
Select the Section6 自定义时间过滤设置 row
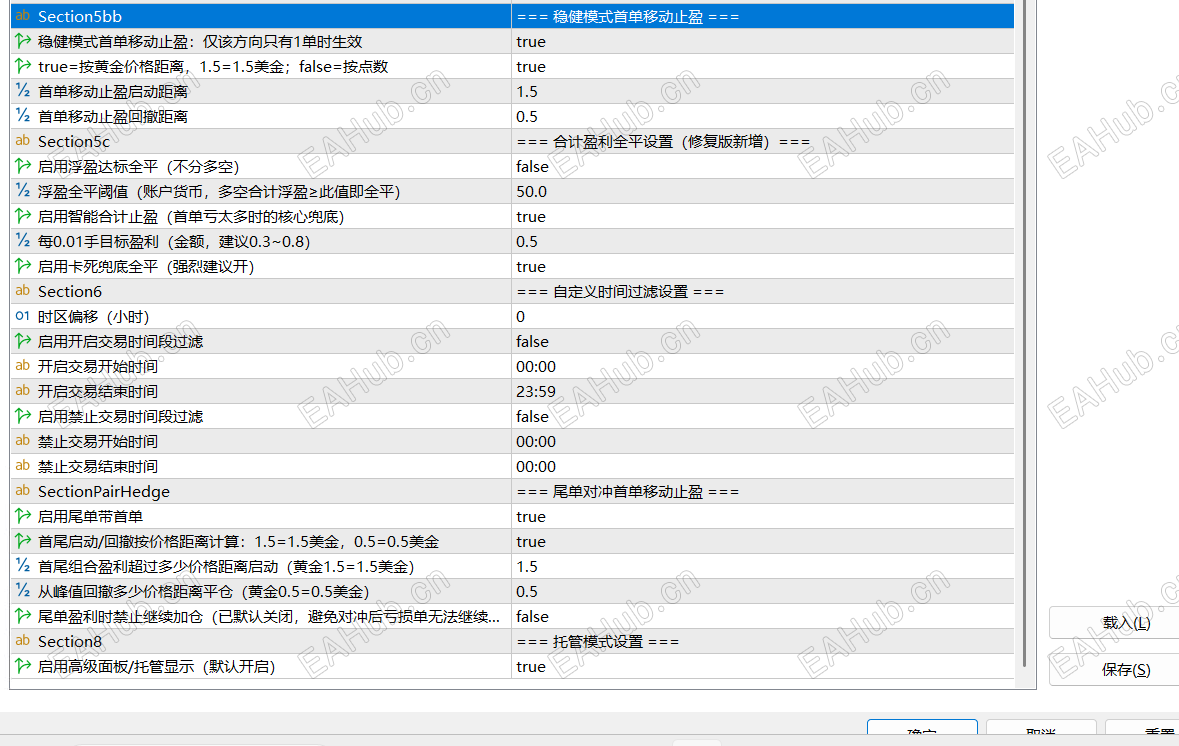pyautogui.click(x=512, y=291)
